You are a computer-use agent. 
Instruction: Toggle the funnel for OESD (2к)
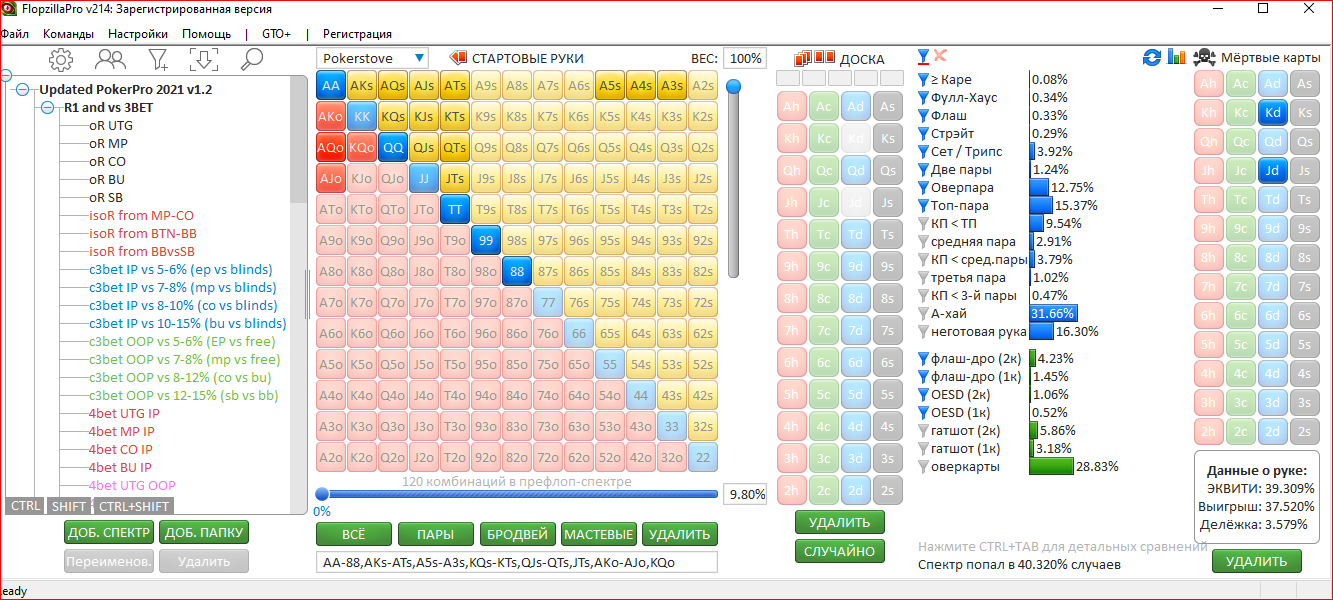coord(923,394)
